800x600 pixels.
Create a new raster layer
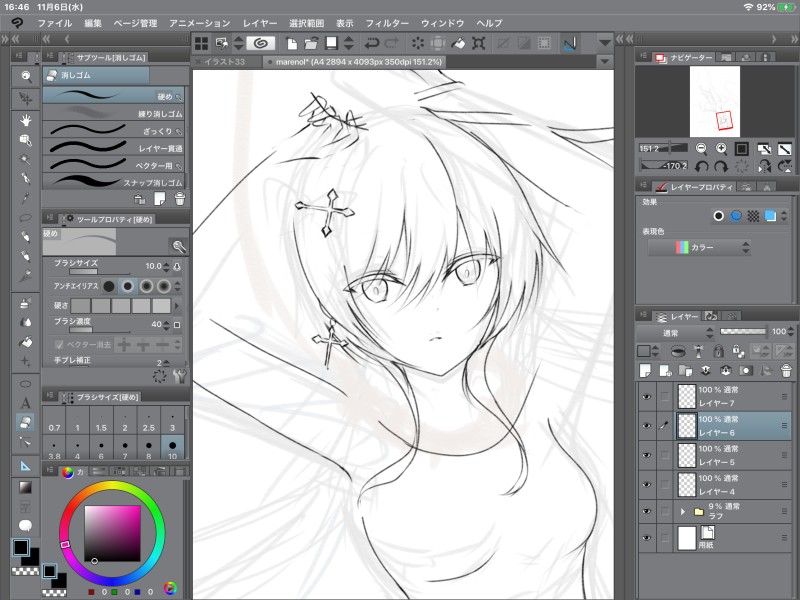[645, 370]
